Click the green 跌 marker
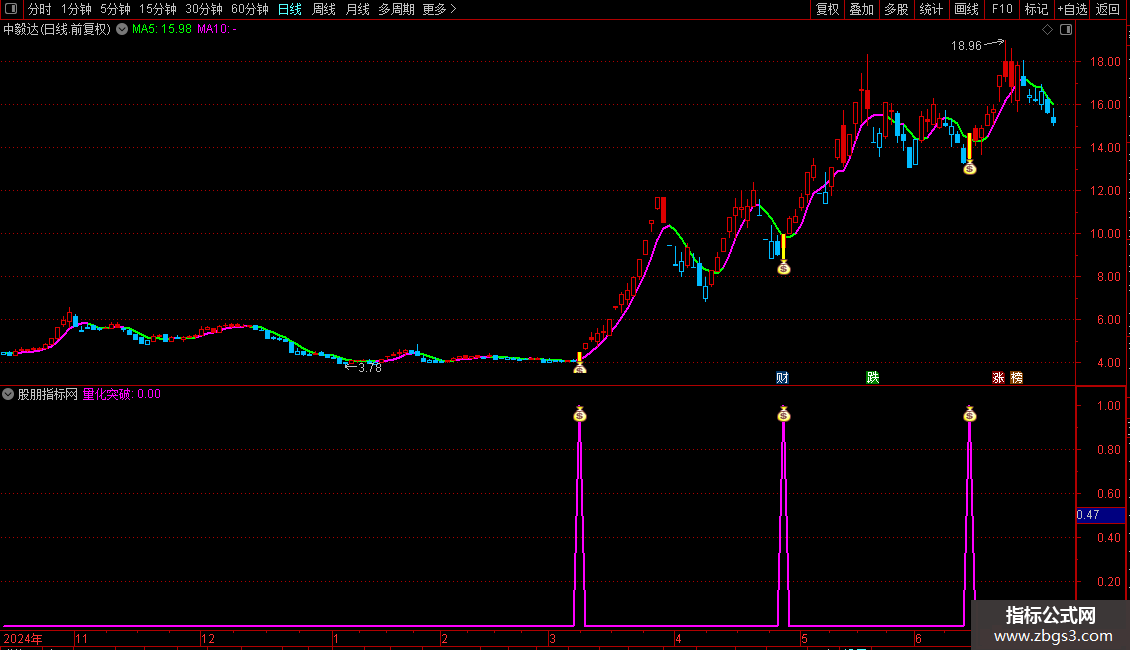This screenshot has width=1130, height=650. [873, 378]
